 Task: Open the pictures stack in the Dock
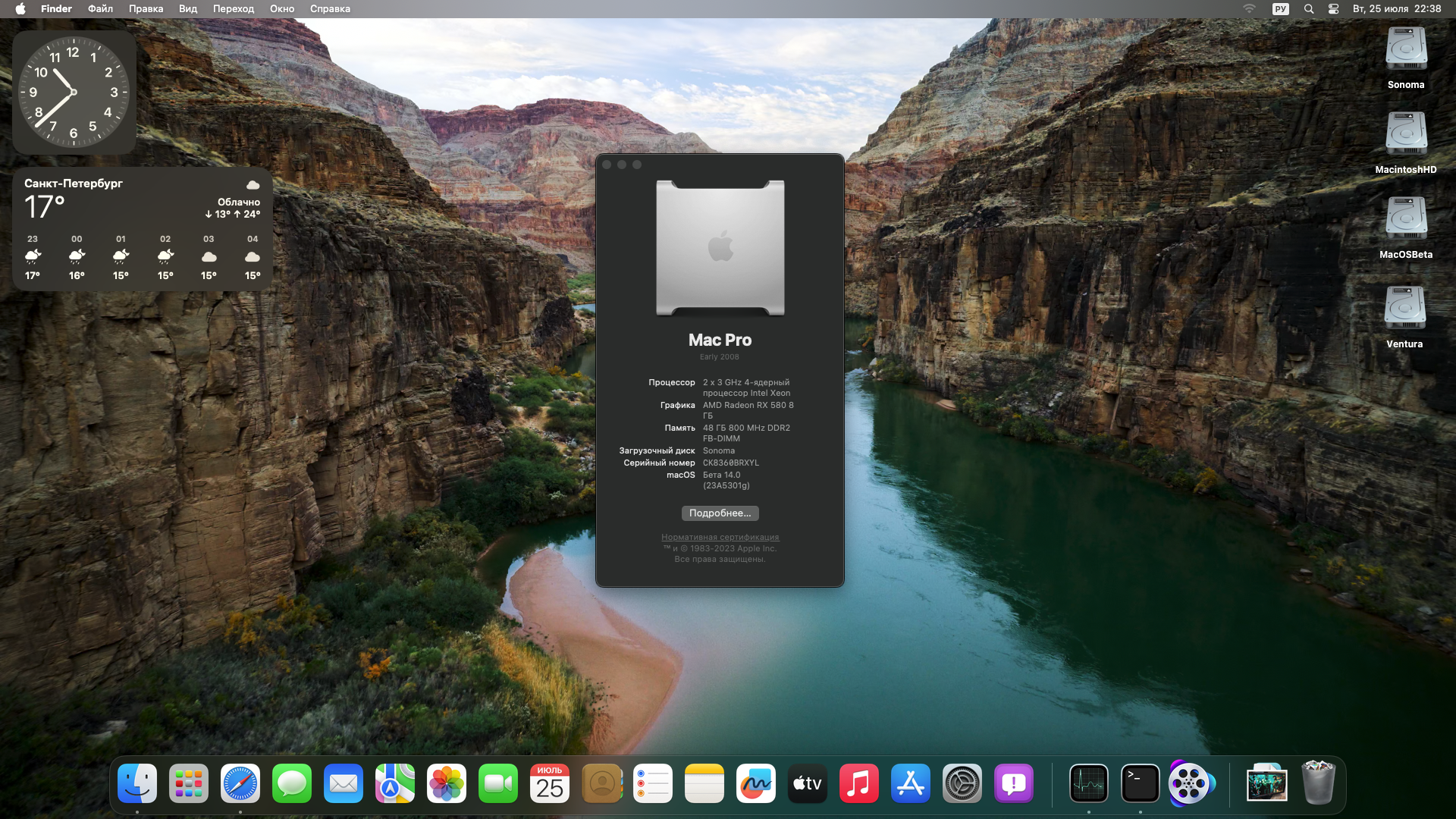[x=1267, y=783]
